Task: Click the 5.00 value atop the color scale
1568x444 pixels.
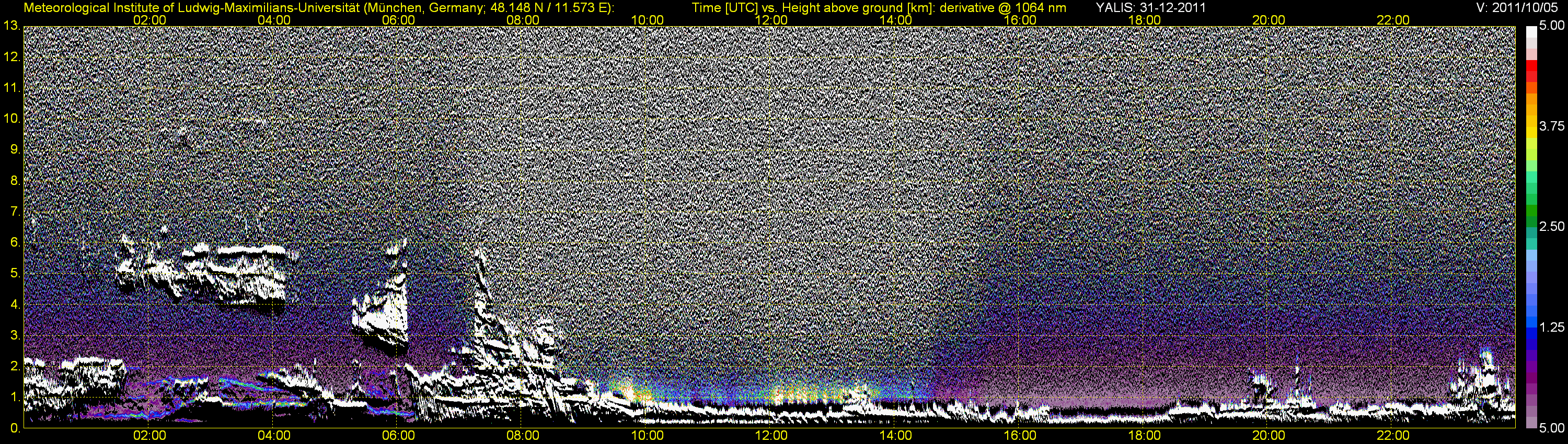Action: pyautogui.click(x=1552, y=26)
